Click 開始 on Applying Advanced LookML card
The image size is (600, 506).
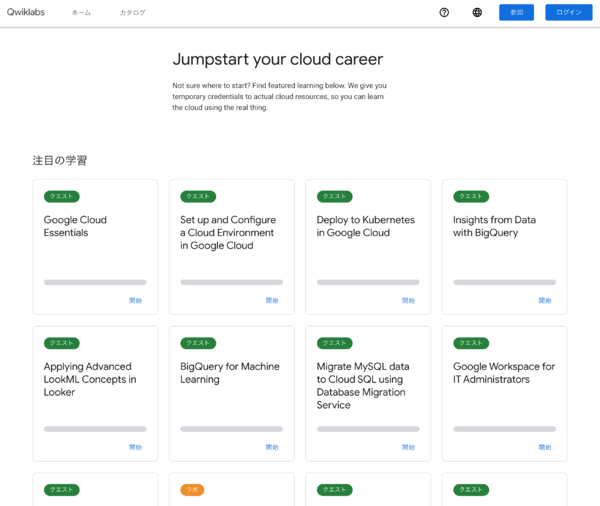point(135,447)
